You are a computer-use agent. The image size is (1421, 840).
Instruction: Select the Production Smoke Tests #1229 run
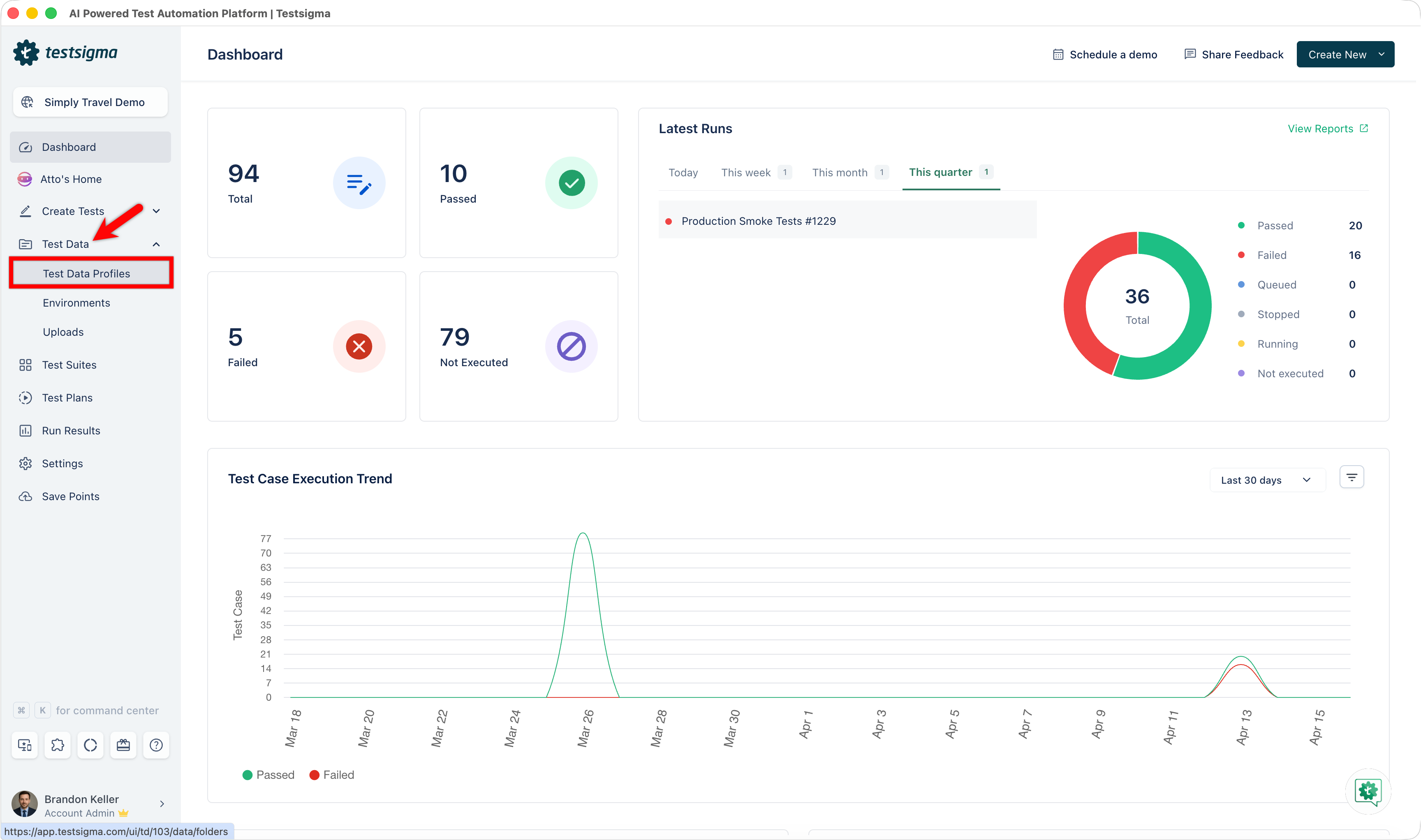(x=758, y=221)
